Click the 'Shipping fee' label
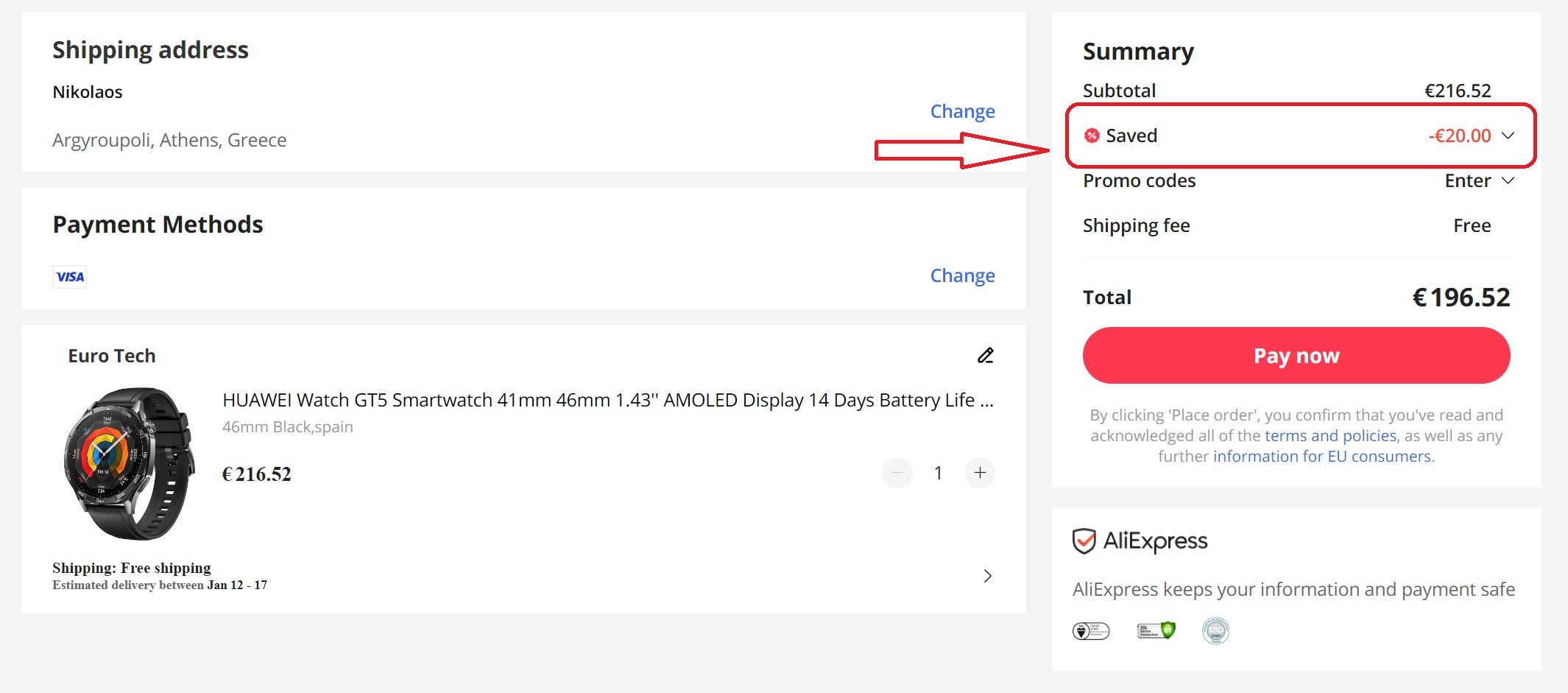 point(1137,225)
